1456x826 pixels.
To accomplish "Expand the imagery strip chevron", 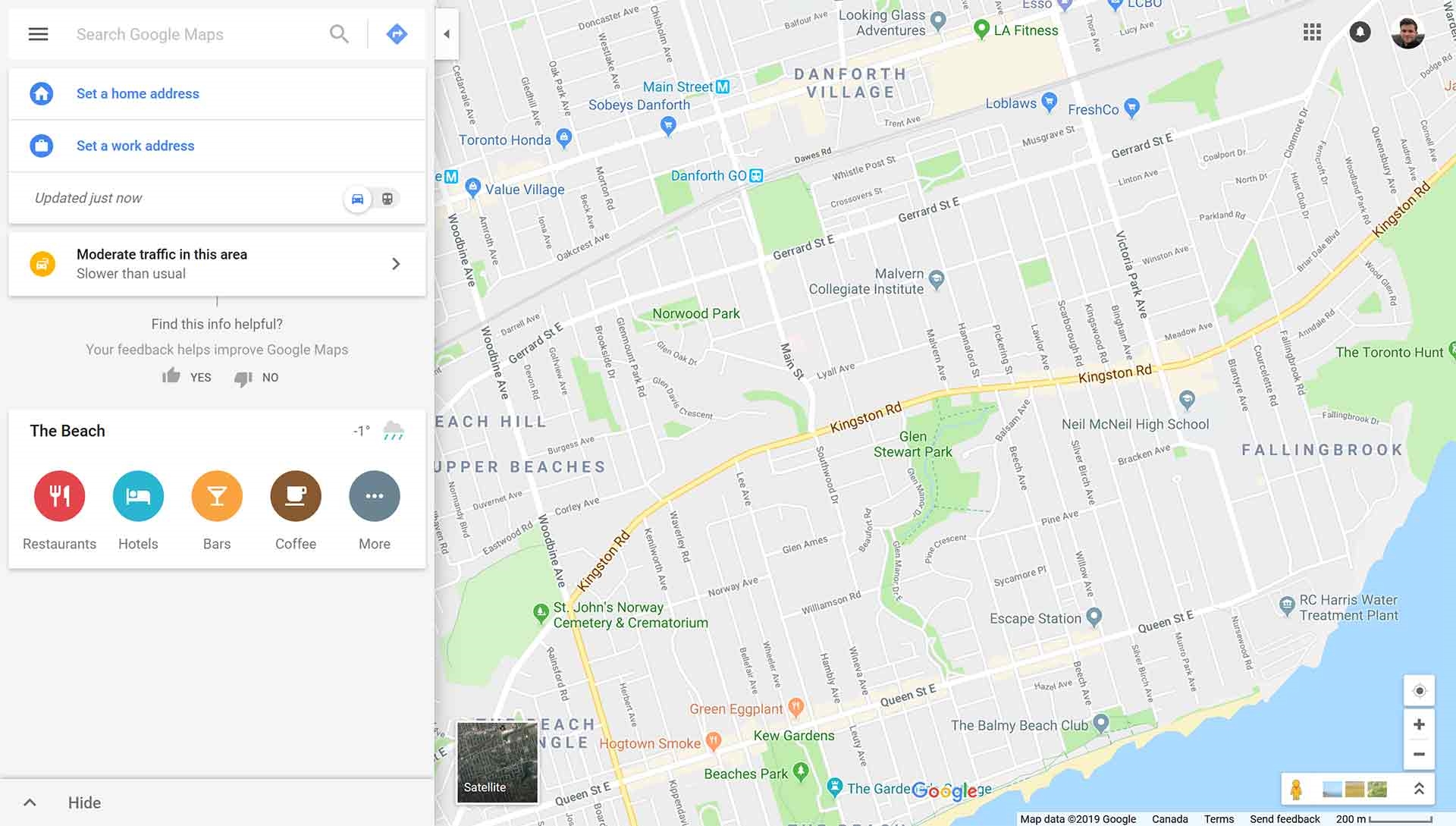I will (x=1418, y=790).
